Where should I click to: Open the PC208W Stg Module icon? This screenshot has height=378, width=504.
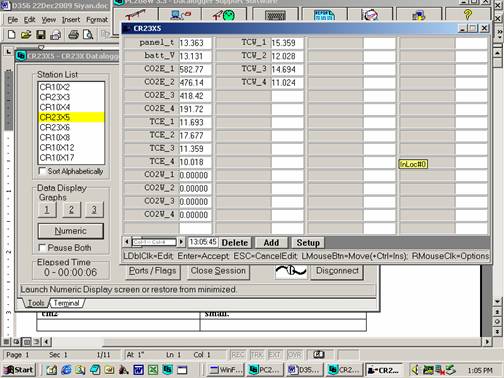[x=418, y=14]
